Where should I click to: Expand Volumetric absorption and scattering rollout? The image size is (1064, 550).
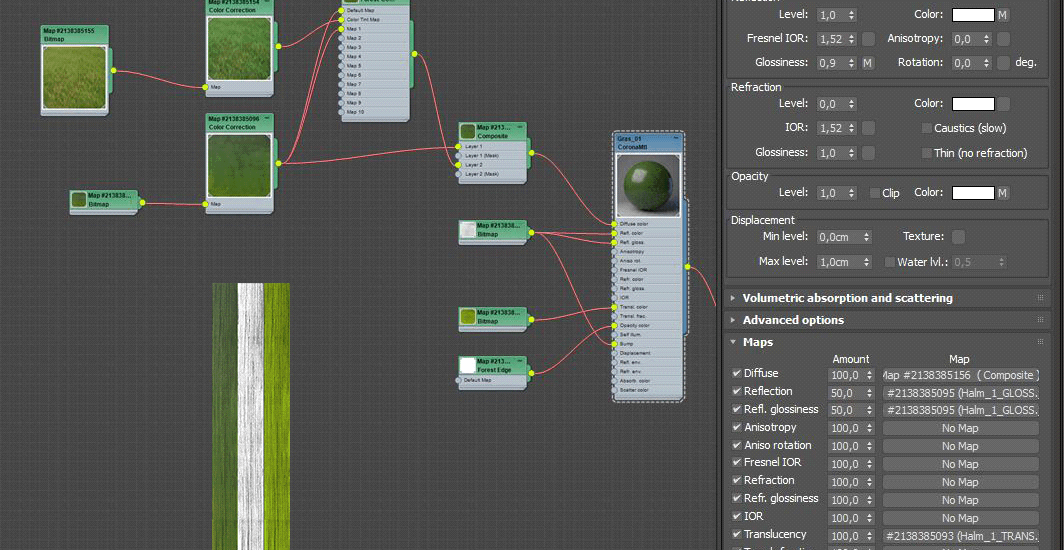tap(847, 298)
